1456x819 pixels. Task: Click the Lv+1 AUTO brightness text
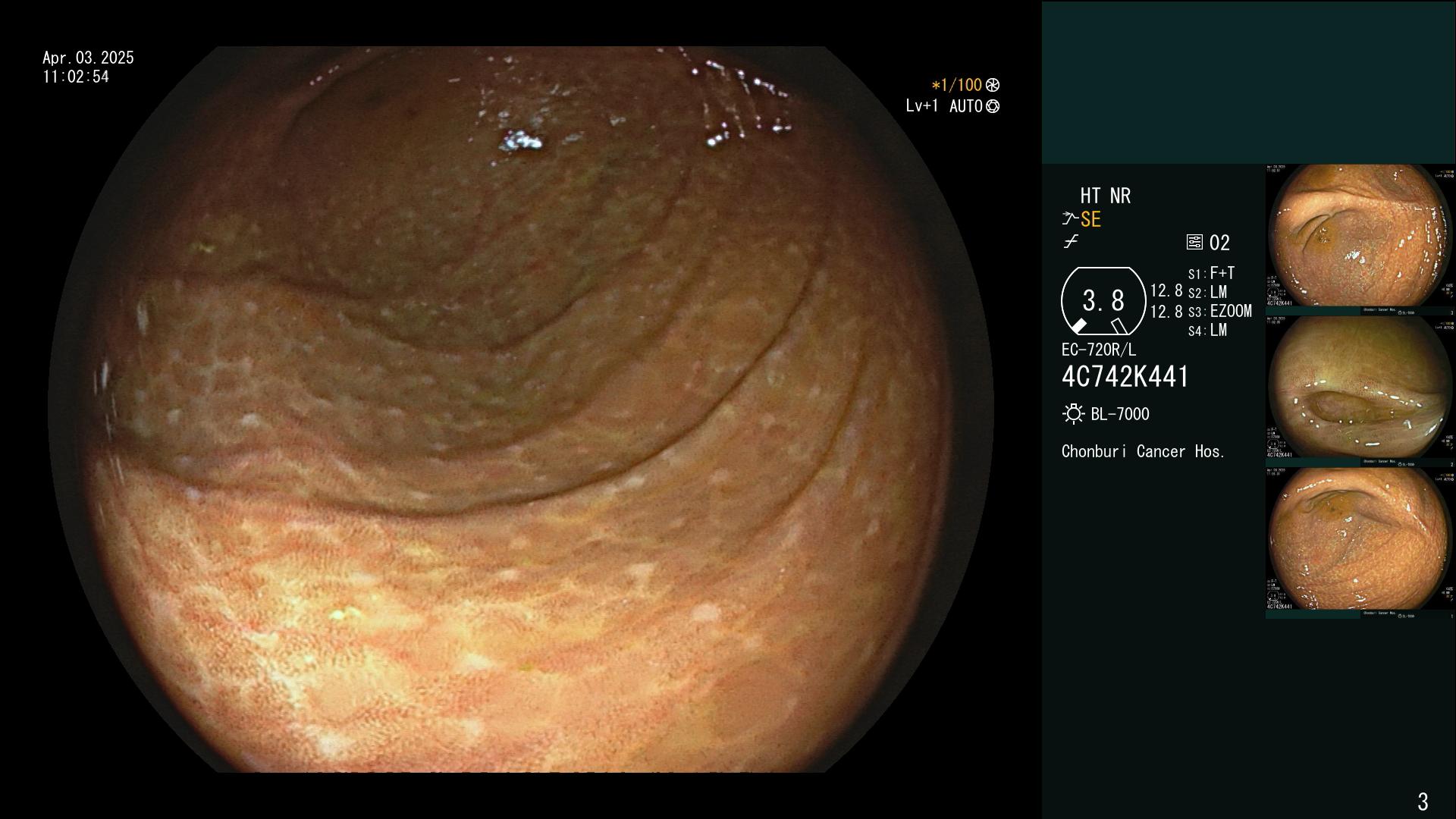pos(944,106)
